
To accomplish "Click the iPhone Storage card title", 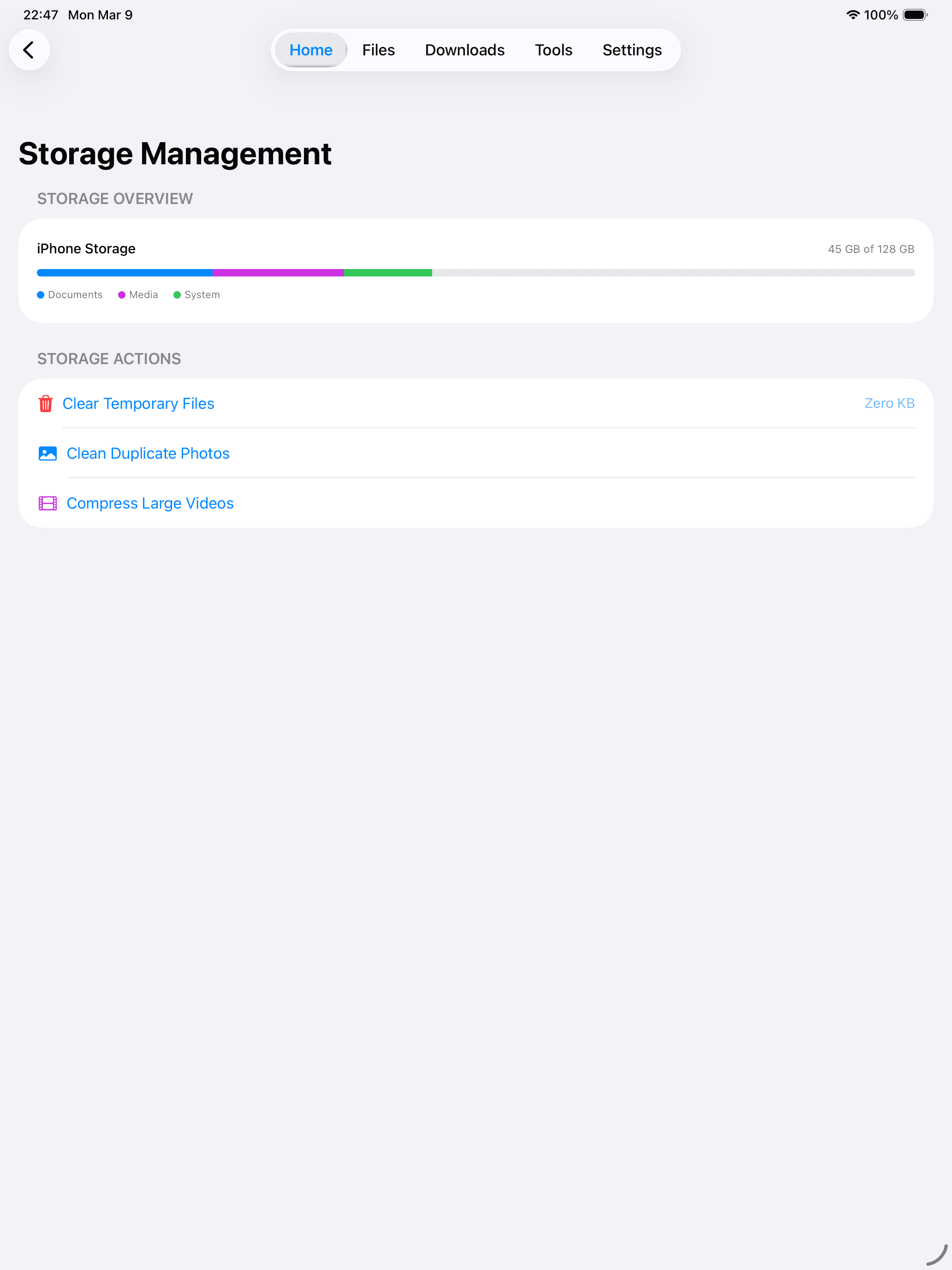I will coord(85,249).
